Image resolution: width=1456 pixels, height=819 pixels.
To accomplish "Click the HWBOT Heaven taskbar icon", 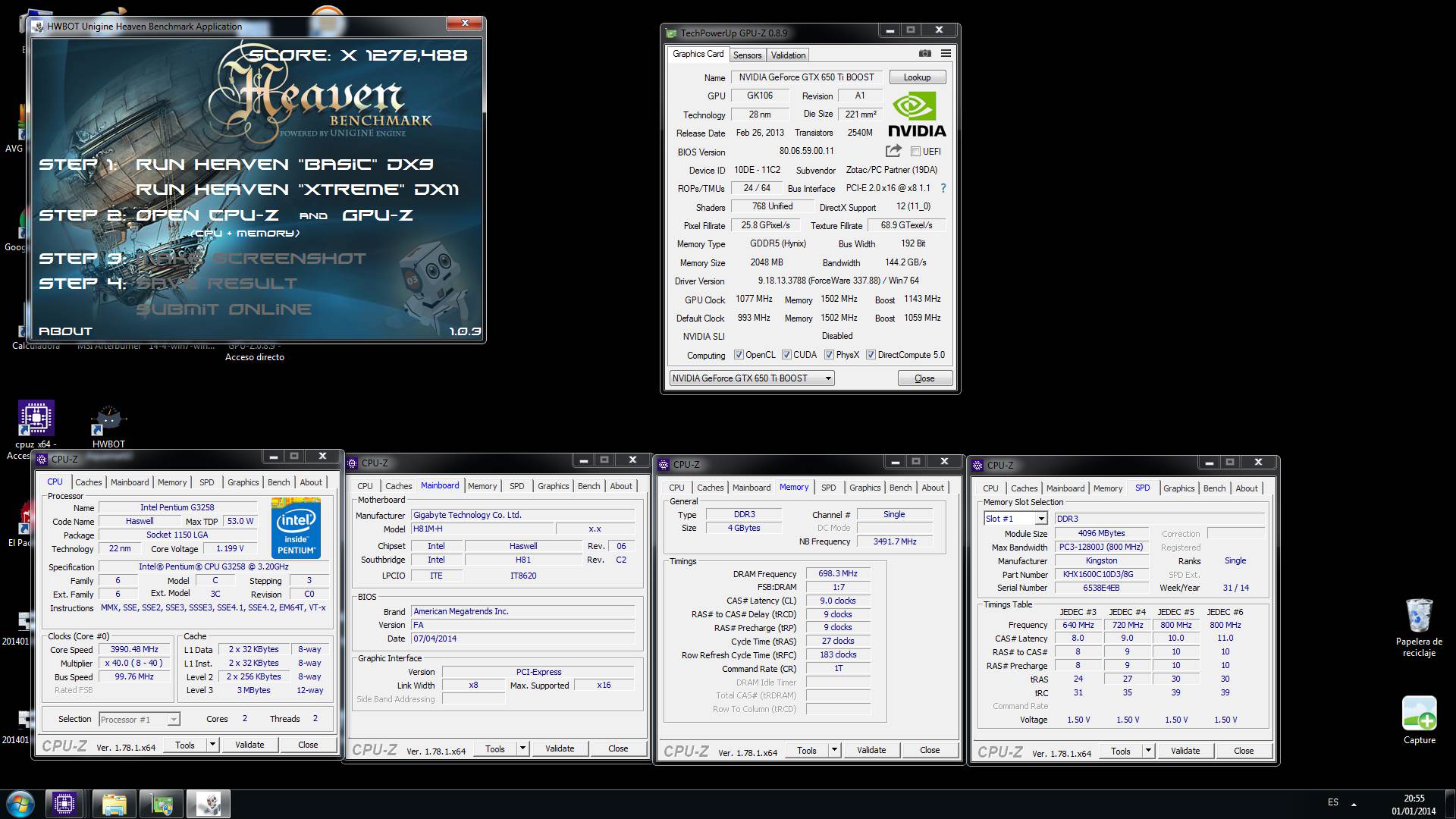I will [209, 804].
